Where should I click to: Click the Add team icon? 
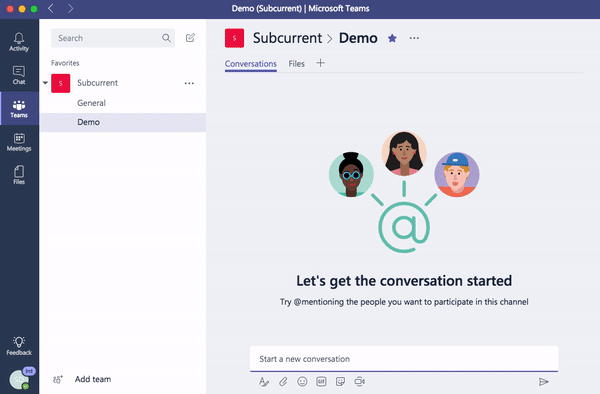[x=58, y=379]
